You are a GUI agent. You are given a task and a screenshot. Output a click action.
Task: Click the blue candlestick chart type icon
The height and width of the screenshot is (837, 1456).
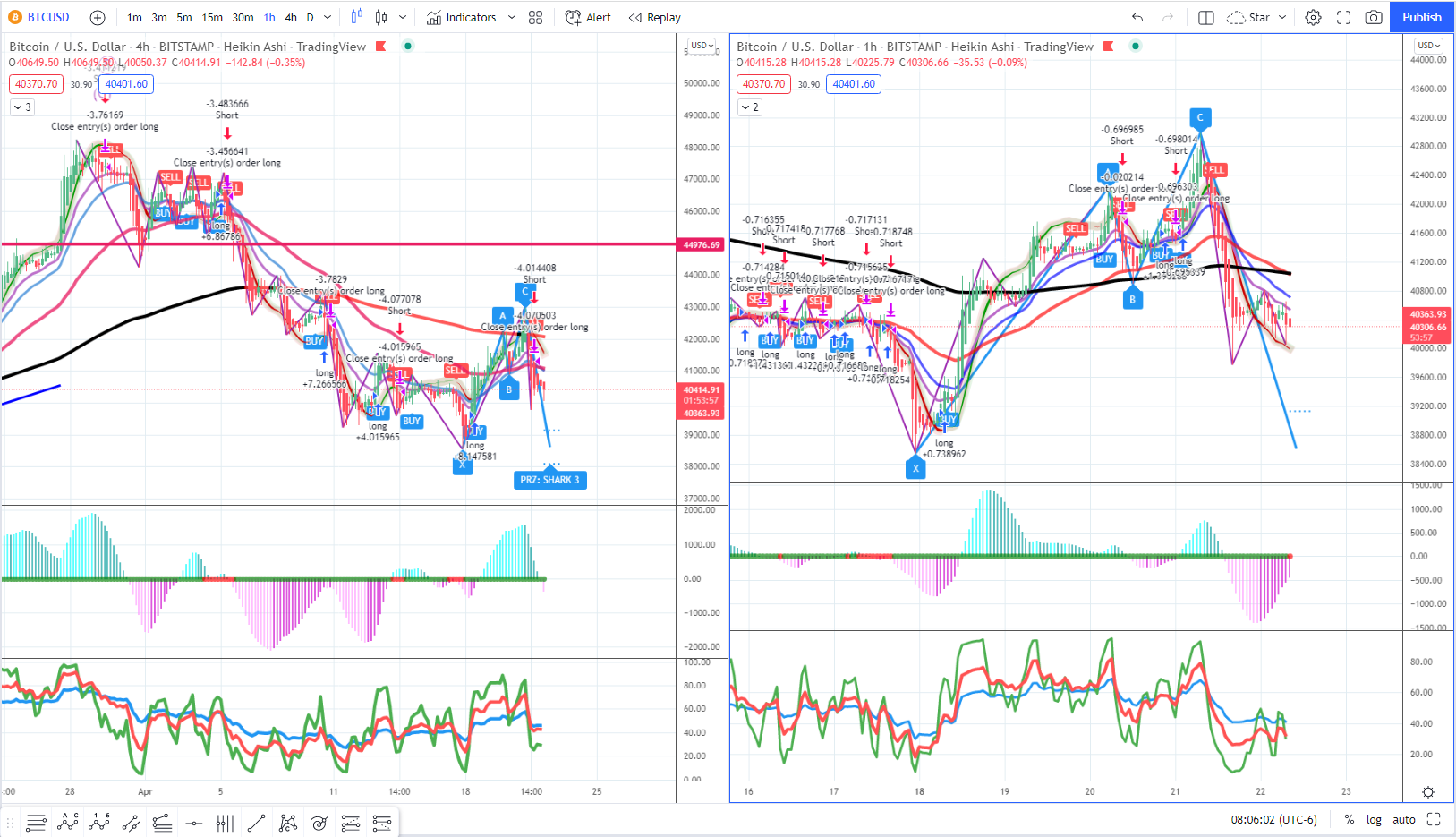click(x=357, y=17)
